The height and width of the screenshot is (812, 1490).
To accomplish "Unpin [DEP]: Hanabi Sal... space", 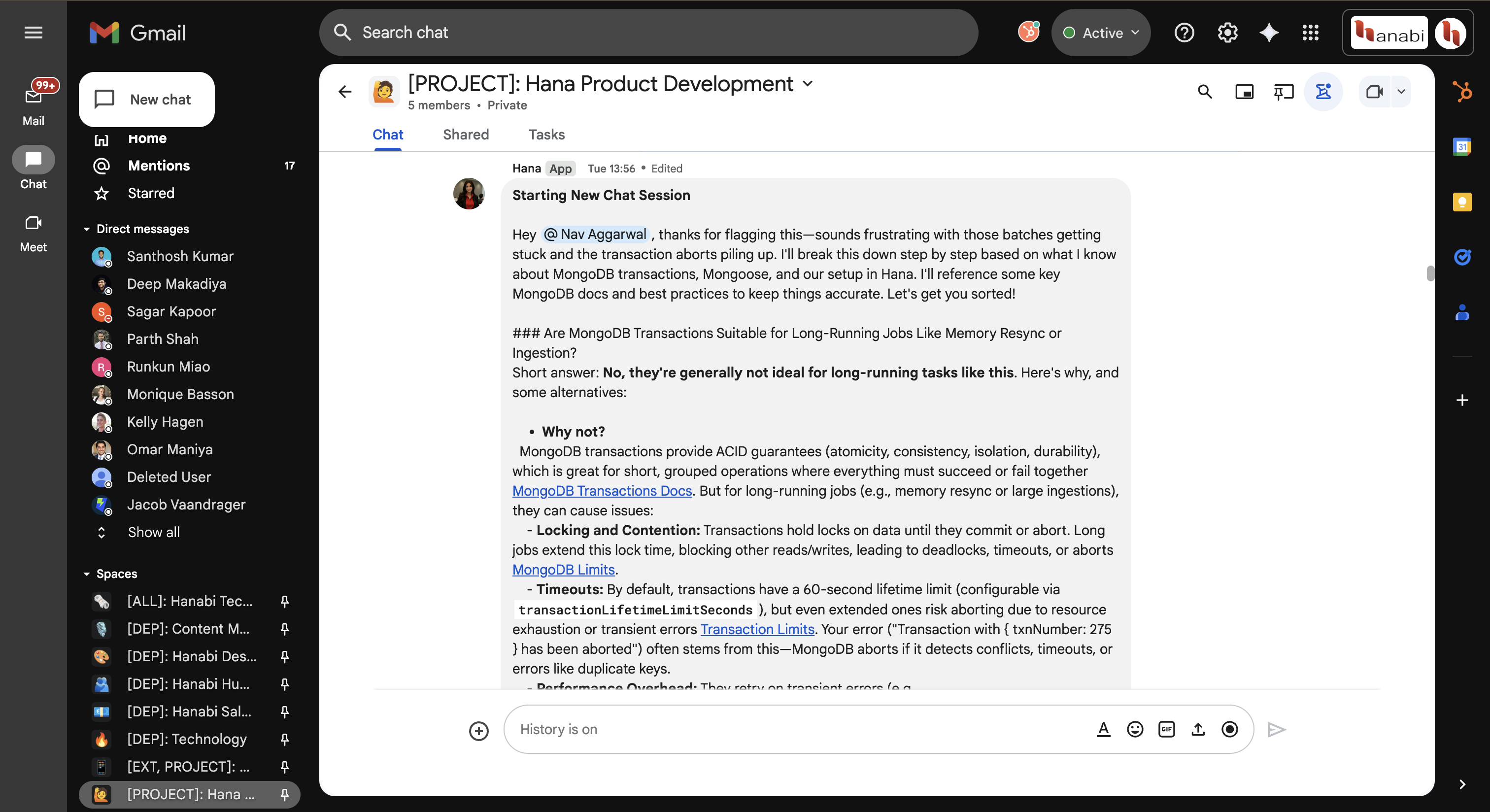I will click(x=284, y=712).
